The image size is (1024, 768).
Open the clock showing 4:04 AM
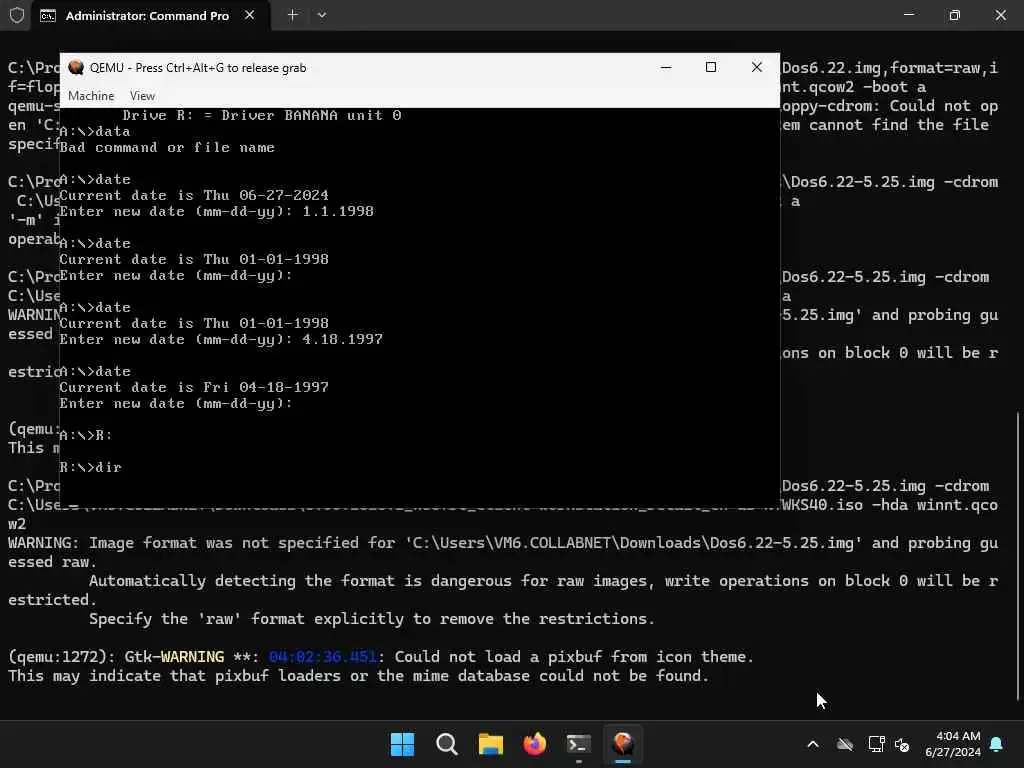[953, 744]
